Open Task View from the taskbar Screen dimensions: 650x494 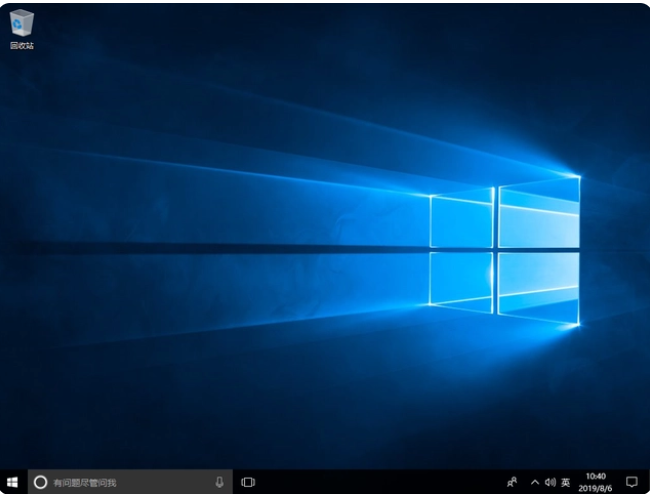click(248, 482)
